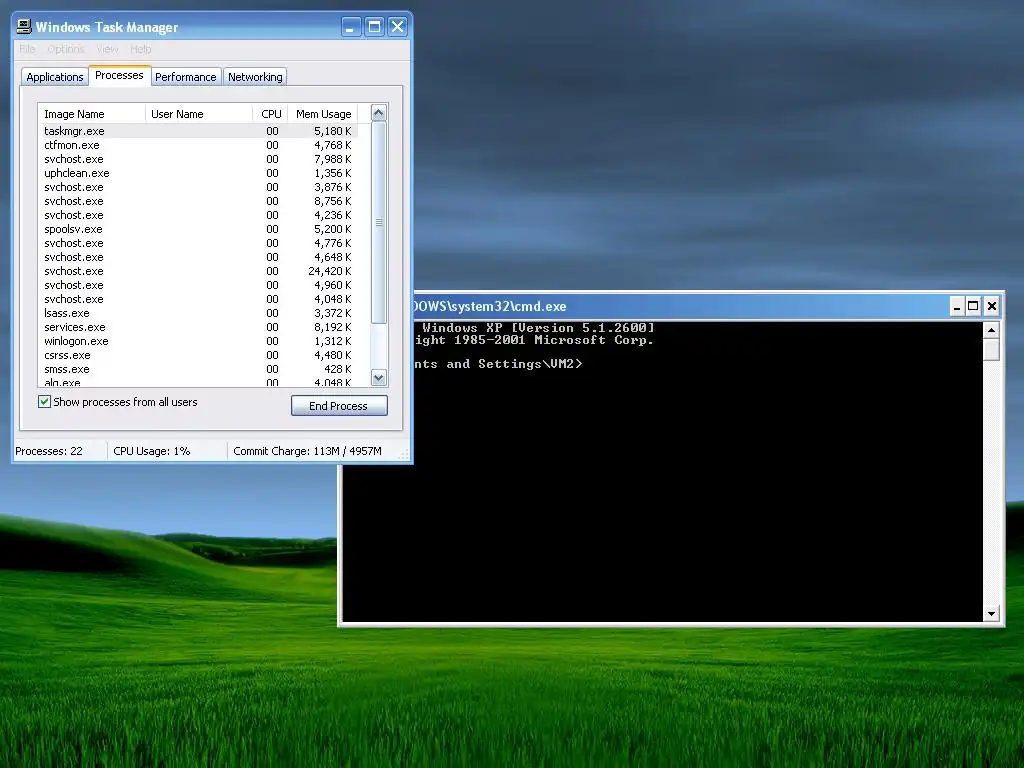
Task: Select the csrss.exe process
Action: click(198, 355)
